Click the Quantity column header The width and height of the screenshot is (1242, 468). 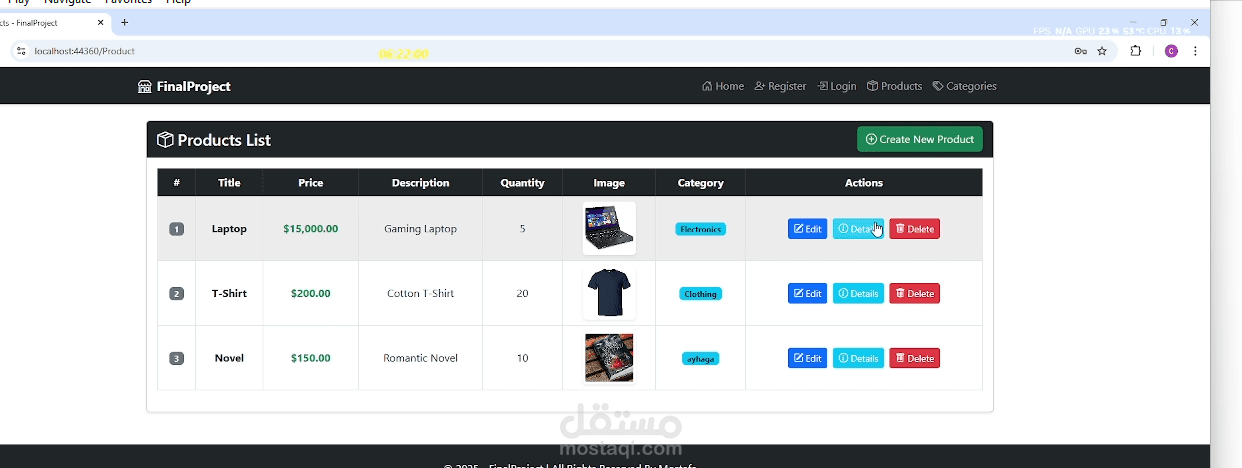[522, 183]
